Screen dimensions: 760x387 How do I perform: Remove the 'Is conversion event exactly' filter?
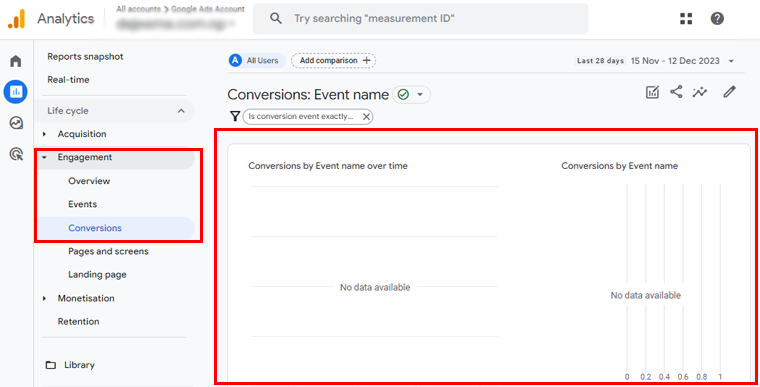pyautogui.click(x=366, y=116)
